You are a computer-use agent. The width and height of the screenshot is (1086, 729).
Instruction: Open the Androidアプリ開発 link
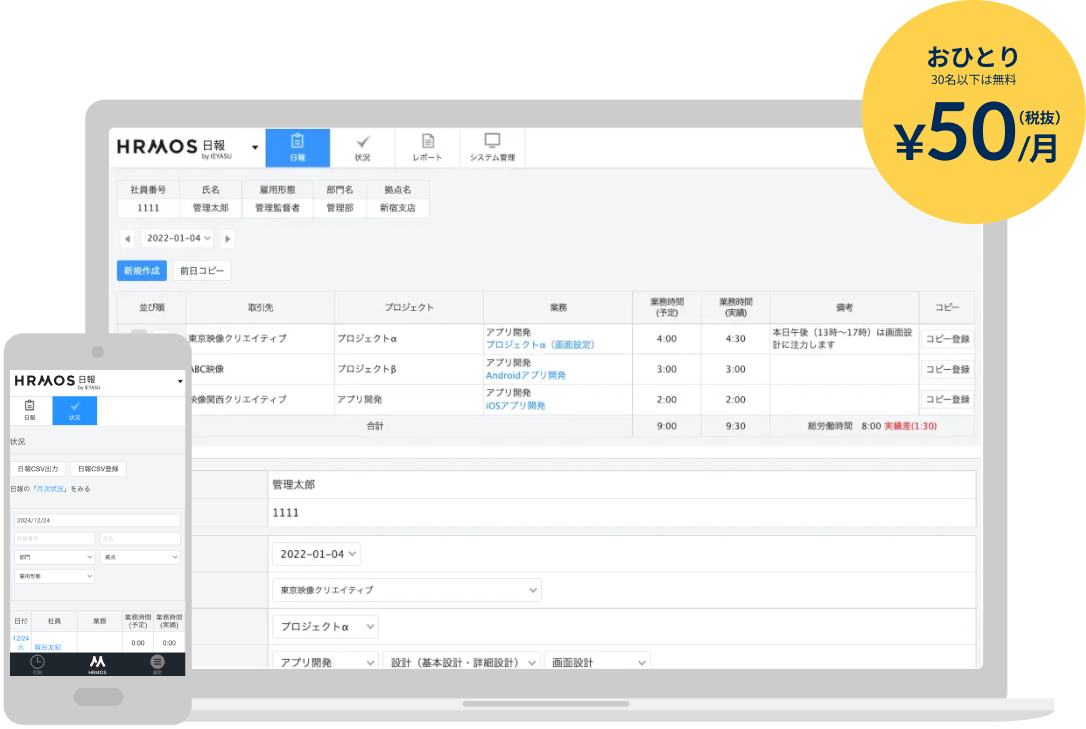coord(525,375)
